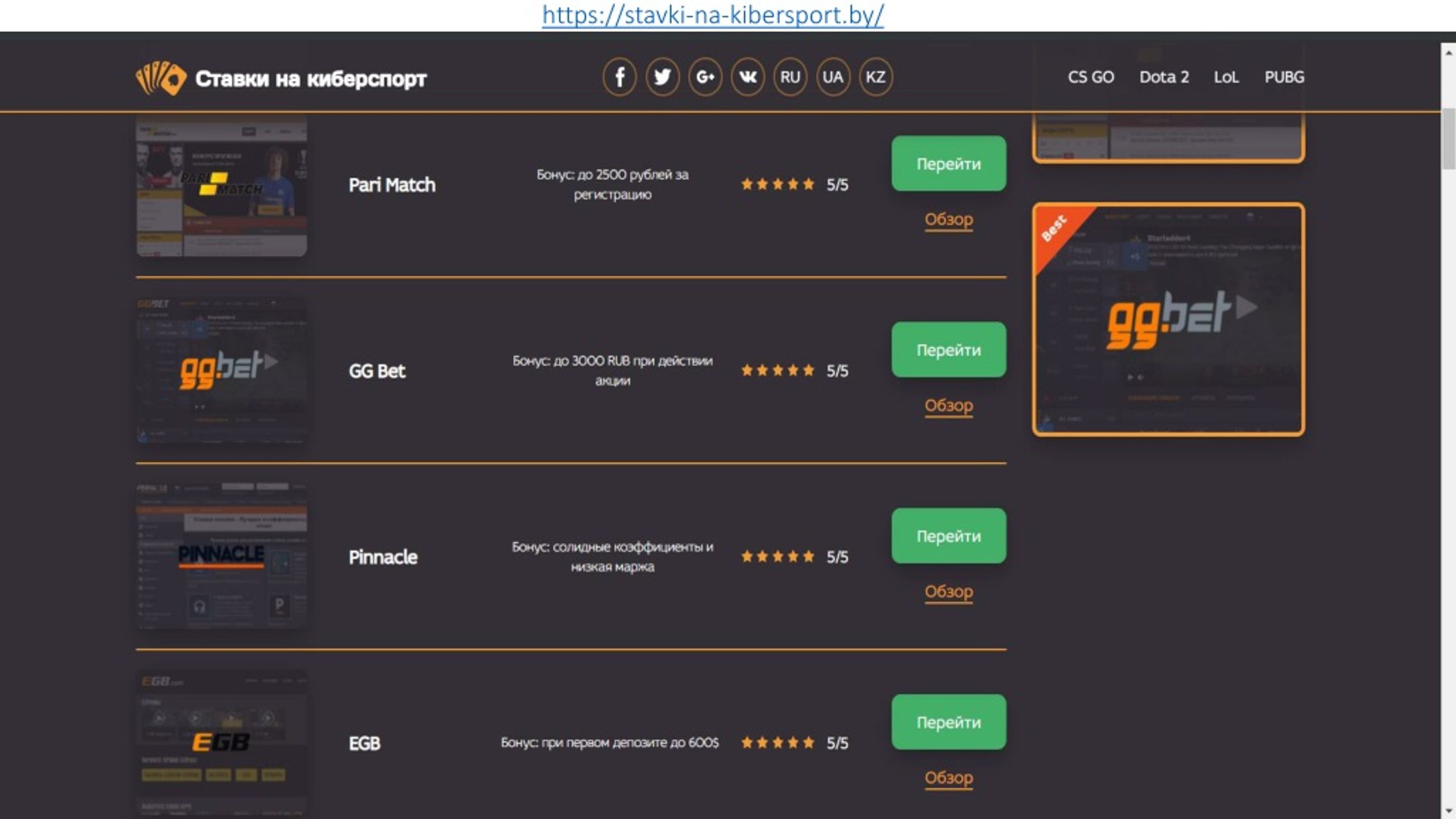The height and width of the screenshot is (819, 1456).
Task: Open the Facebook social icon
Action: [619, 77]
